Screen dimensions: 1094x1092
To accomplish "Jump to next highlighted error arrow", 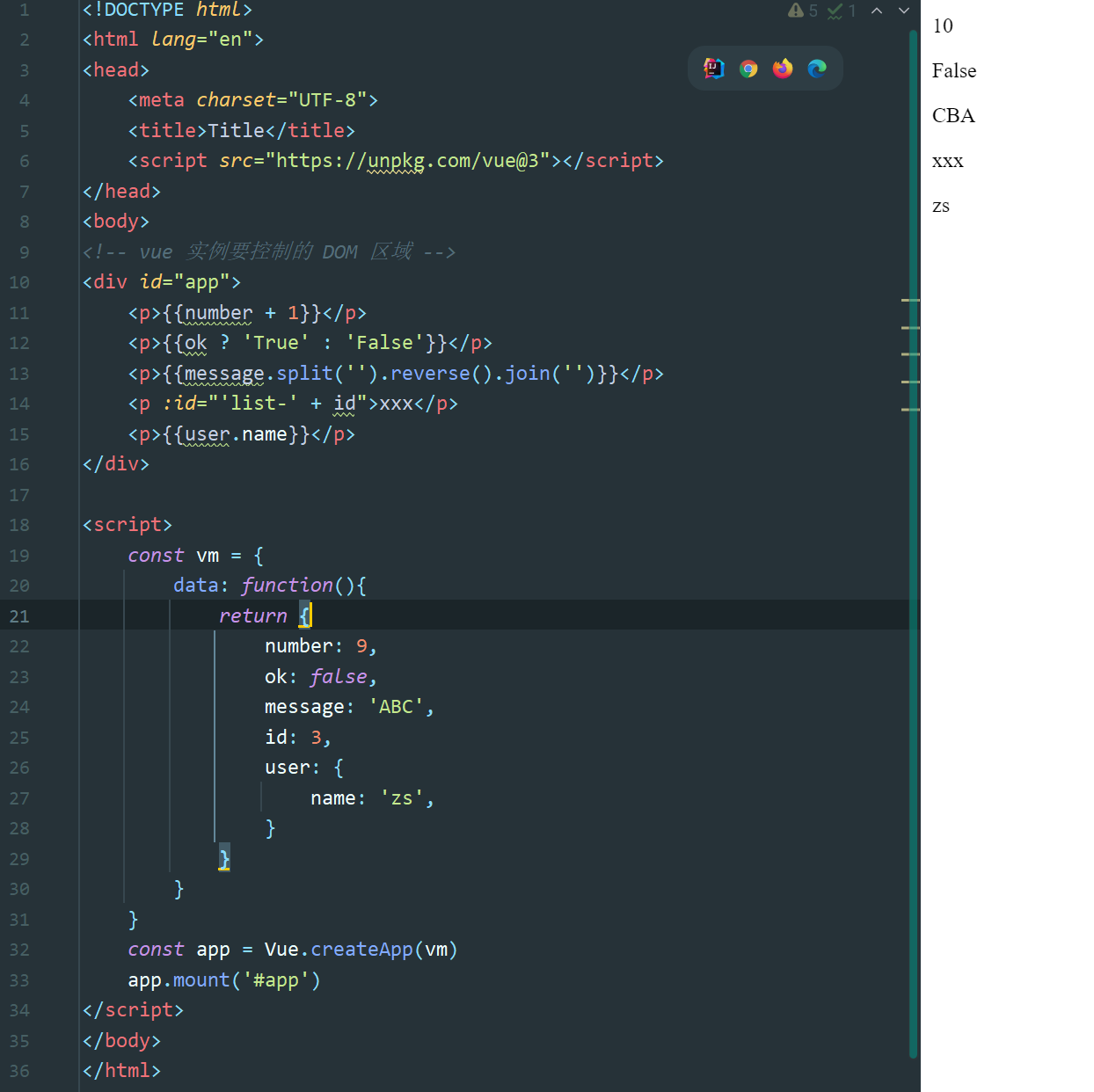I will click(904, 11).
